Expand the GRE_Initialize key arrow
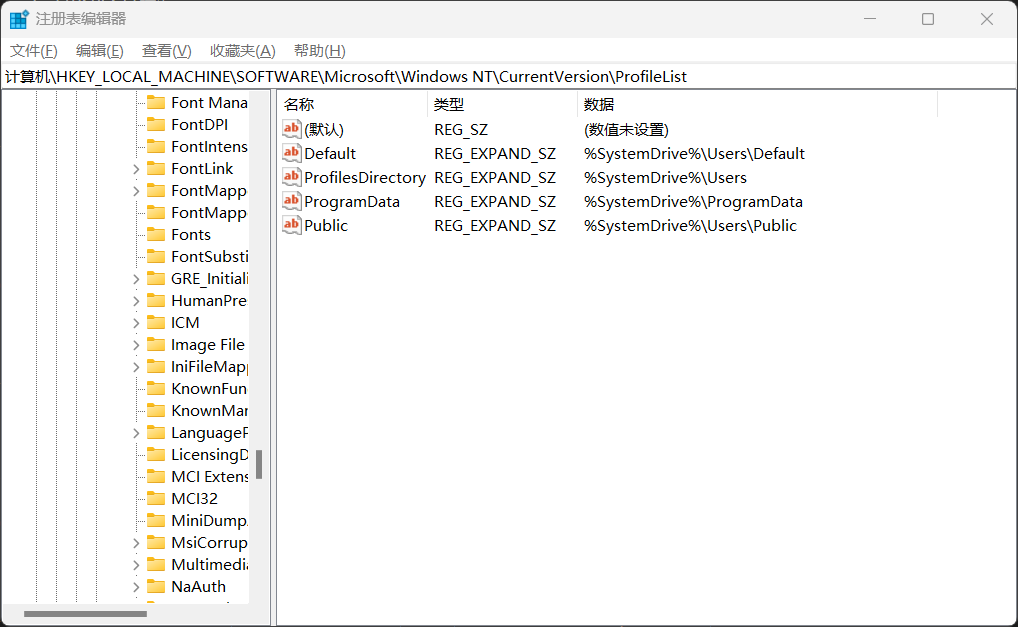 pos(136,278)
